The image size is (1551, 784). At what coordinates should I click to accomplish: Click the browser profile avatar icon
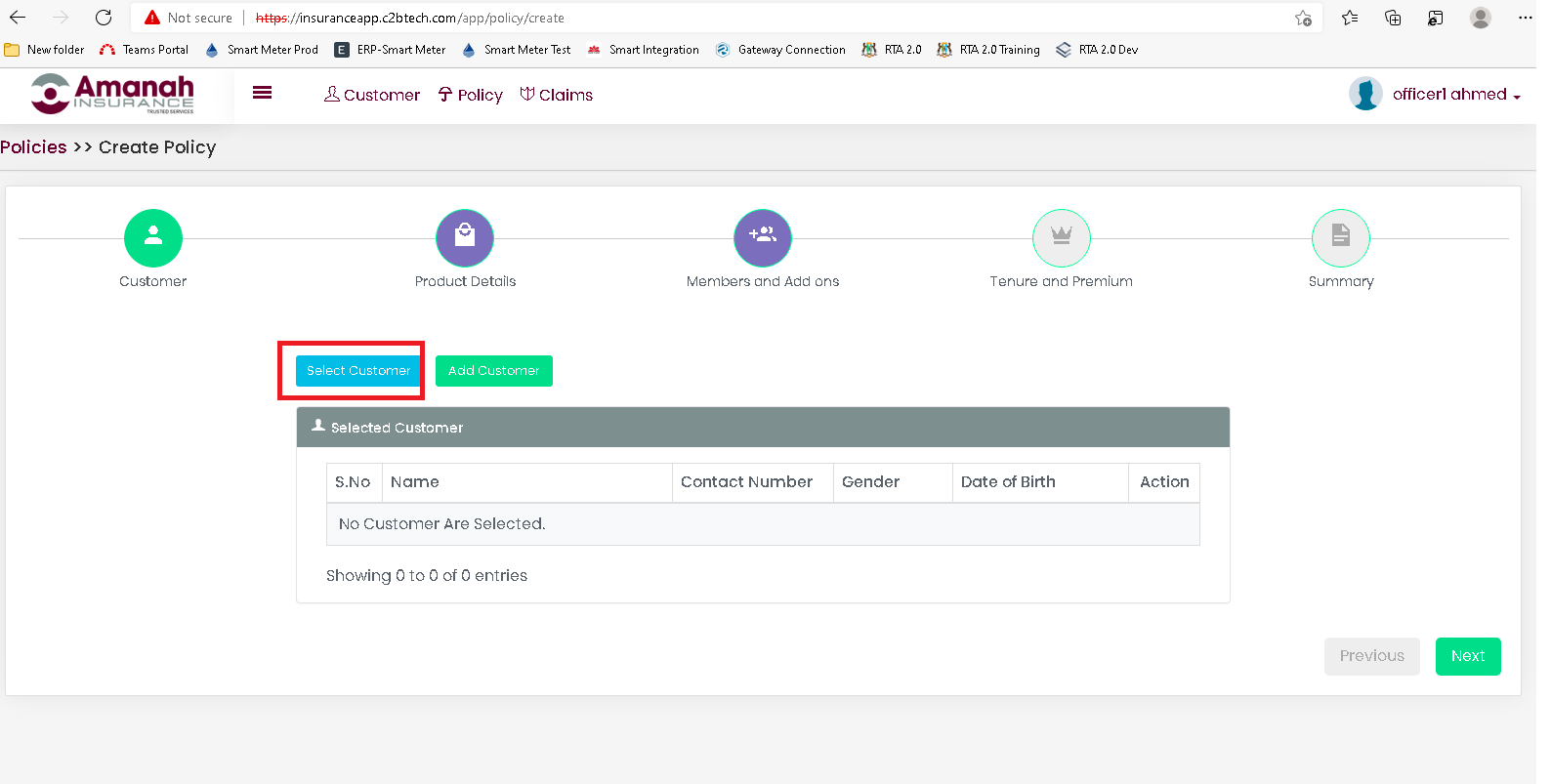click(1481, 18)
